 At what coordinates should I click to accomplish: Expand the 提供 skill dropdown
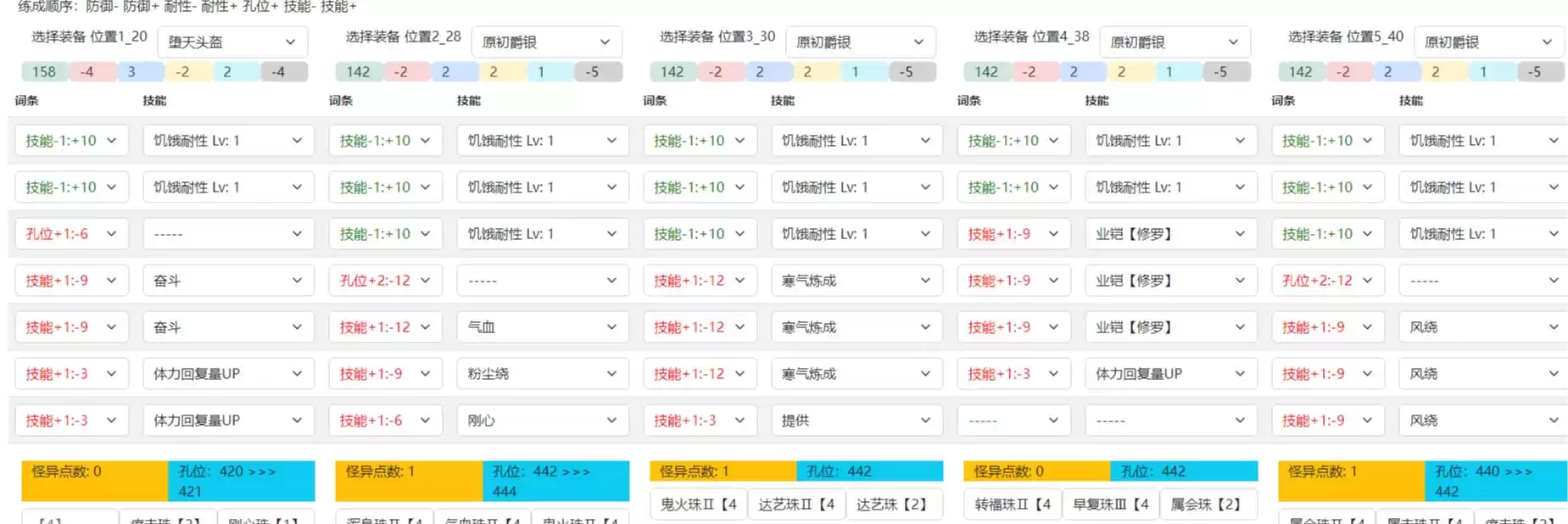point(856,421)
